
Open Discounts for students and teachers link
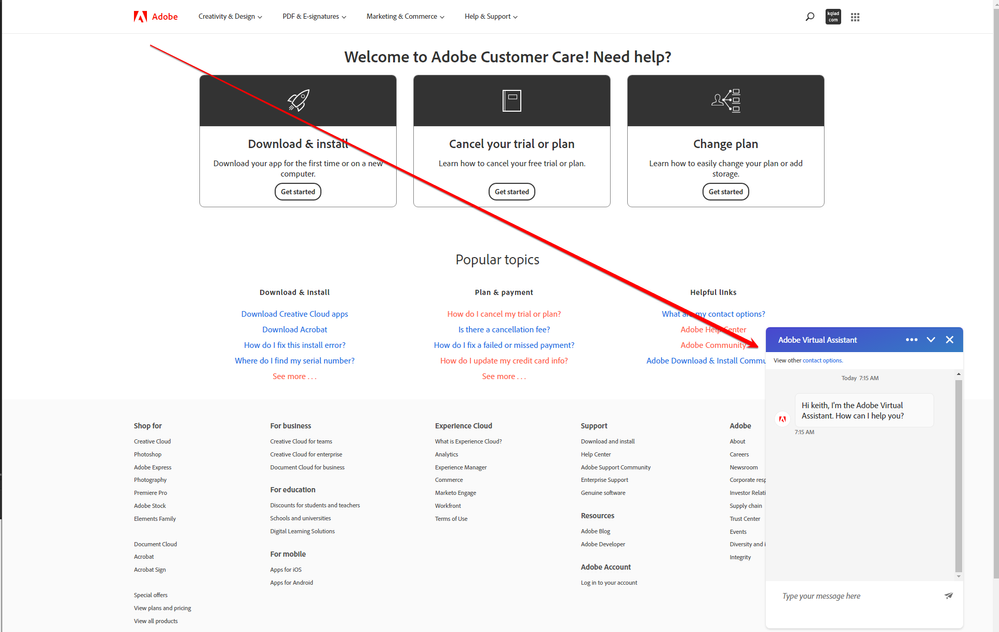click(315, 505)
